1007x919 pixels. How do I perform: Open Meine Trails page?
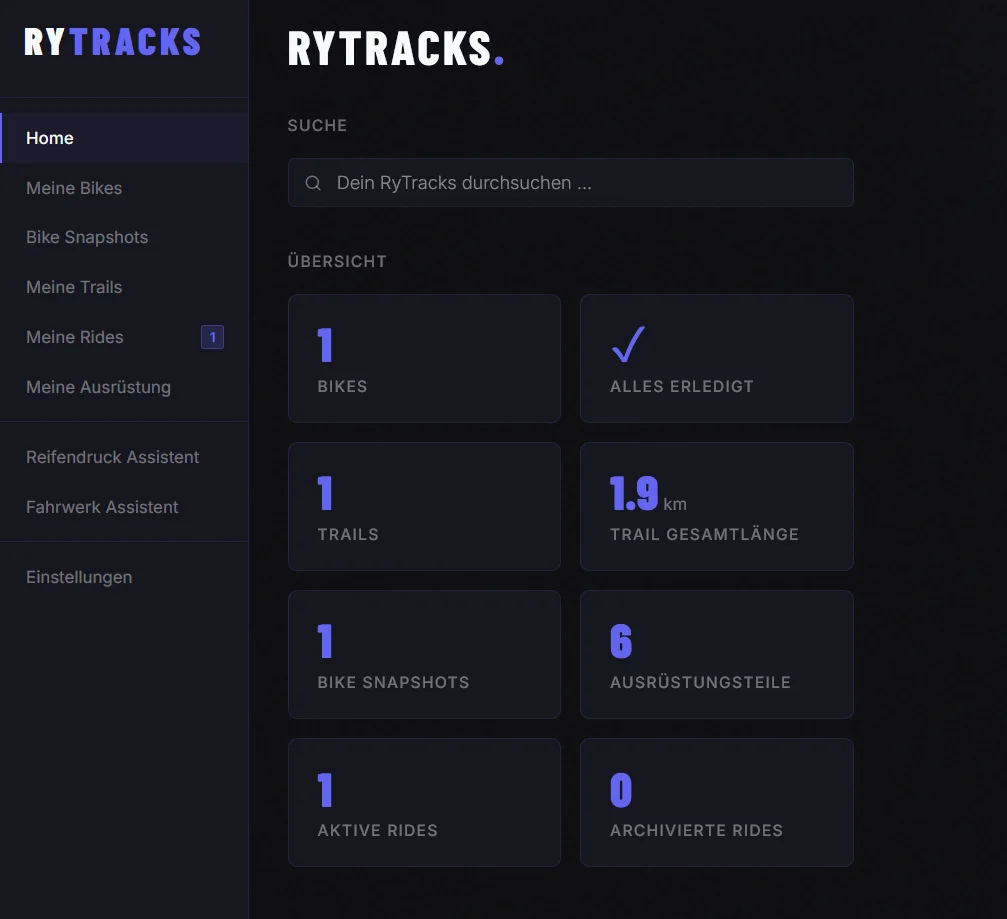125,287
